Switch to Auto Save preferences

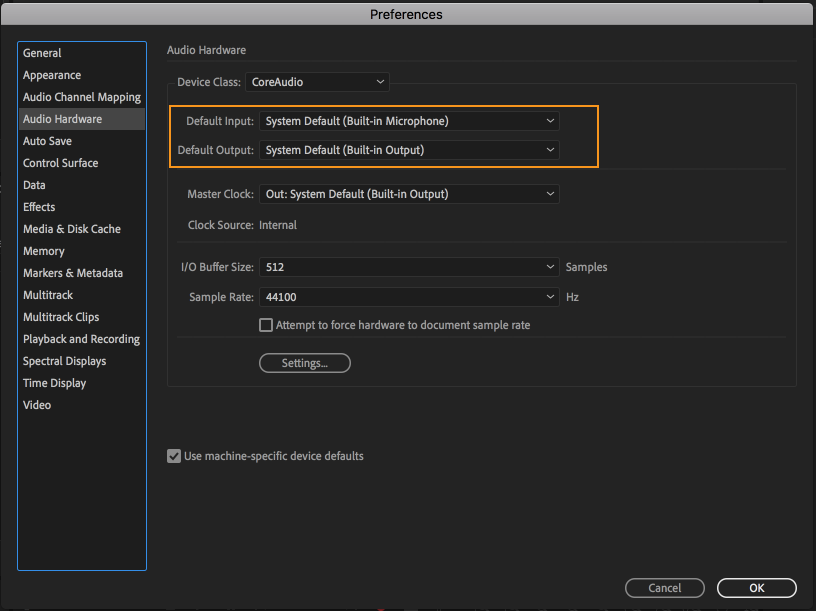pyautogui.click(x=47, y=141)
